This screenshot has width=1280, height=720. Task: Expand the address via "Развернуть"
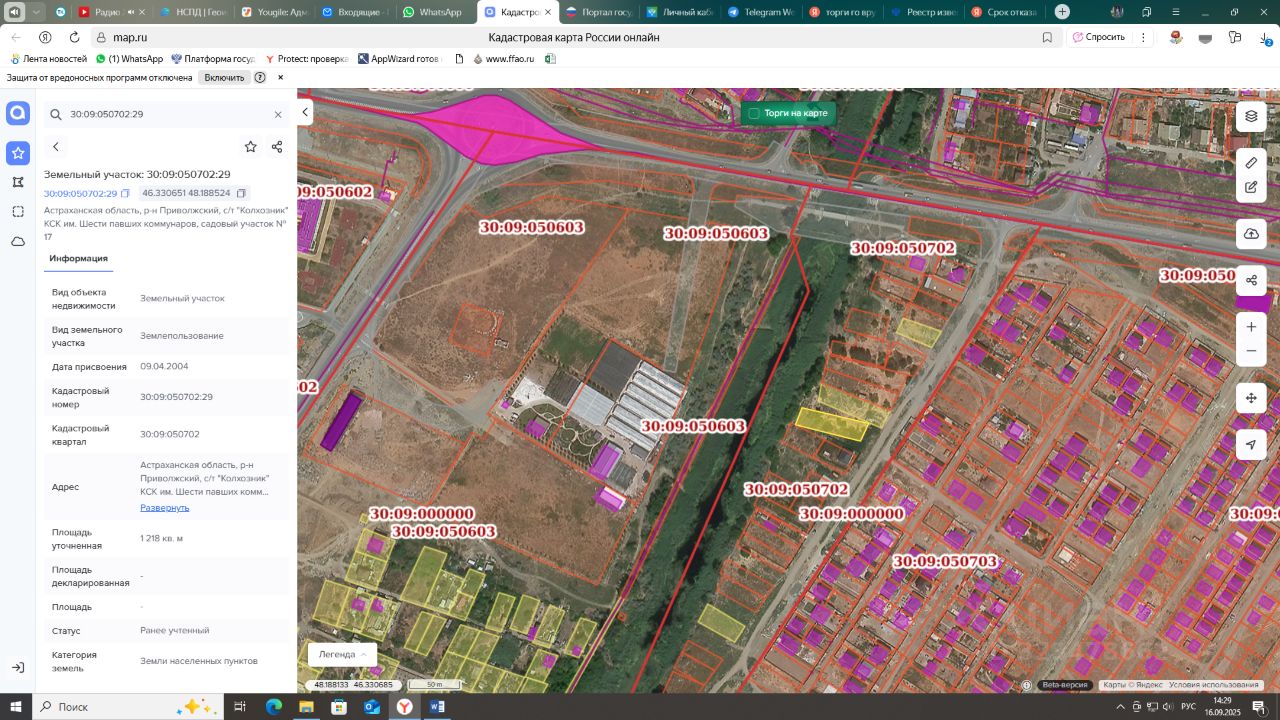click(164, 507)
